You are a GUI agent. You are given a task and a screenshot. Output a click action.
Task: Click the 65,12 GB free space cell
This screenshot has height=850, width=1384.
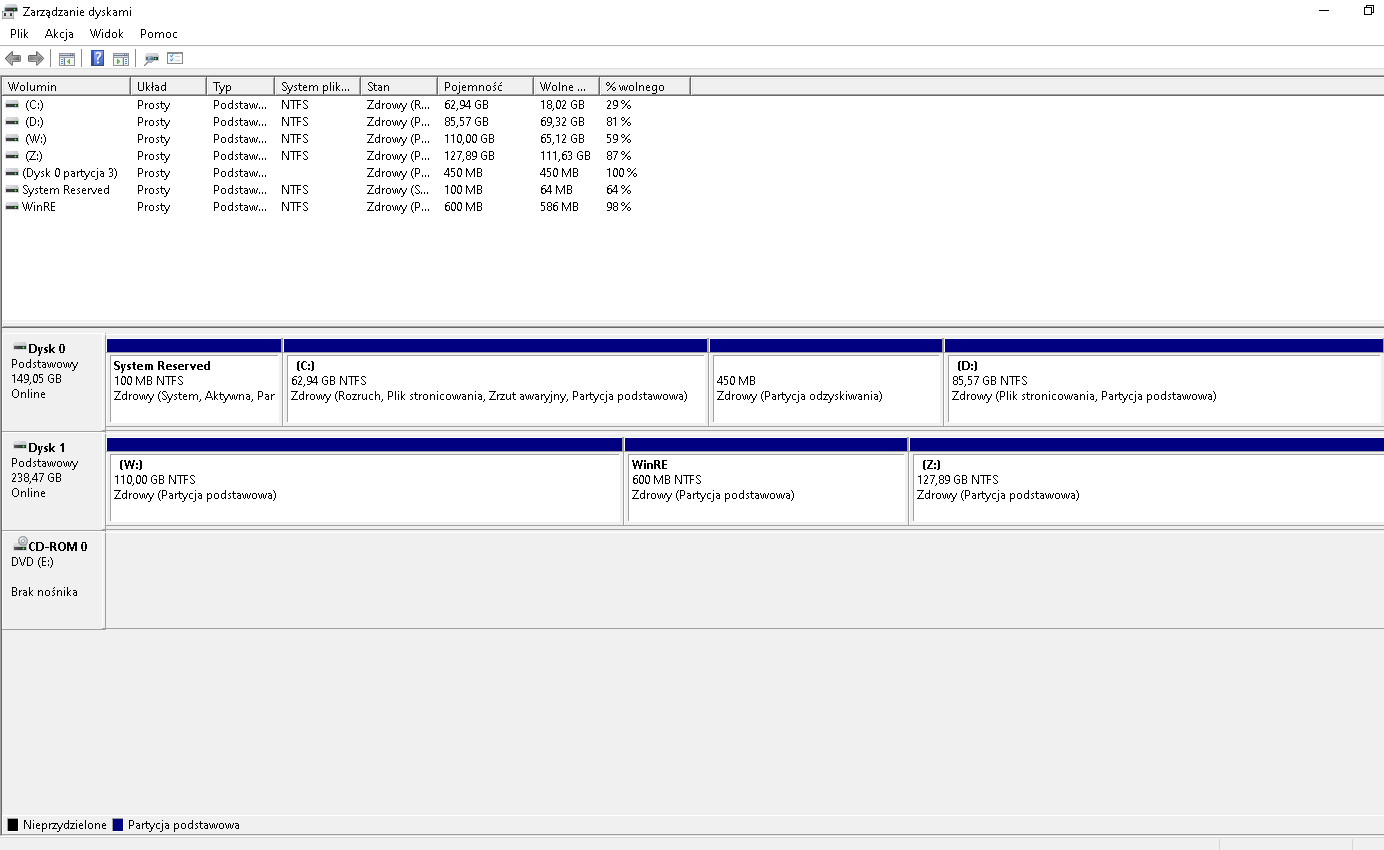tap(562, 139)
